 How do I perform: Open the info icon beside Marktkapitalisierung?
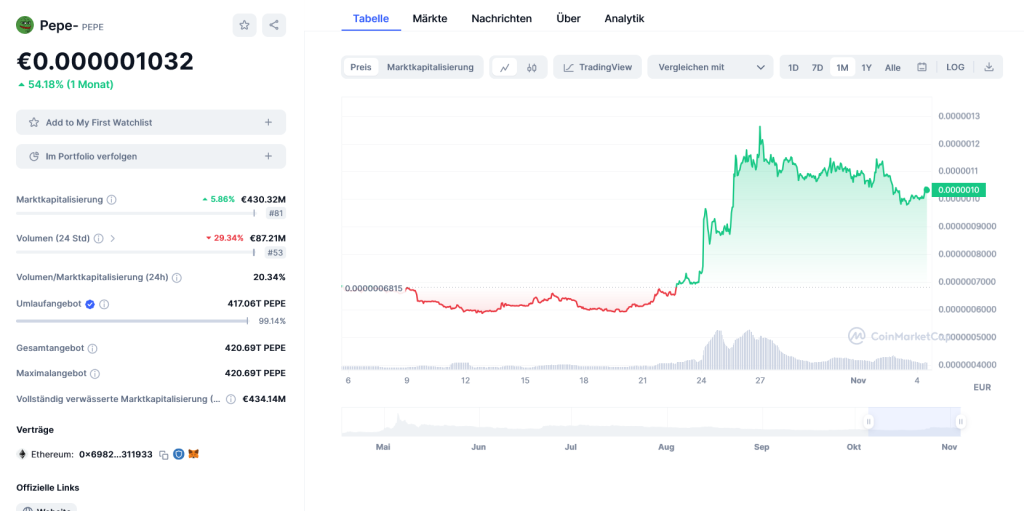(112, 199)
